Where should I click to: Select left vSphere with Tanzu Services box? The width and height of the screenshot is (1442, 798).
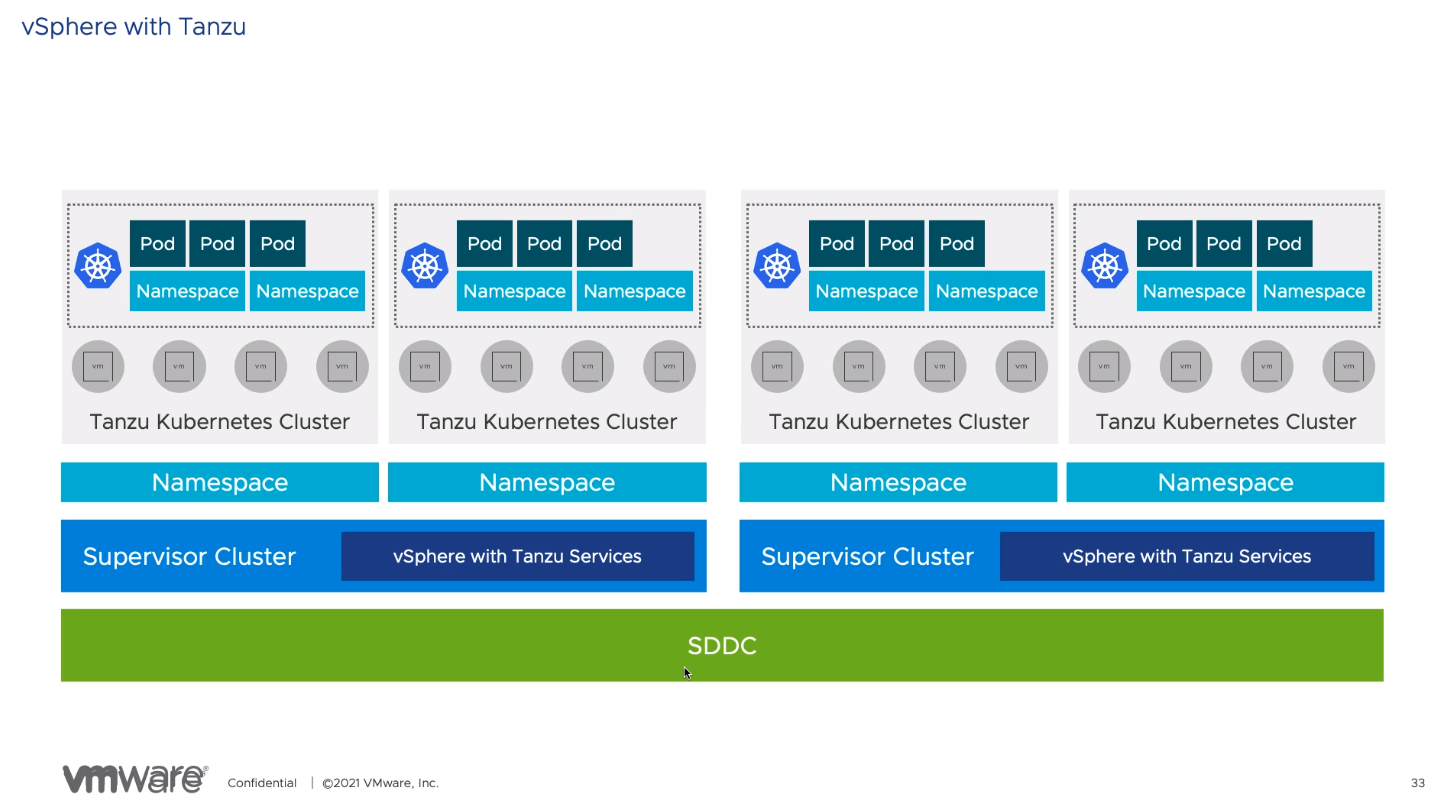click(517, 557)
